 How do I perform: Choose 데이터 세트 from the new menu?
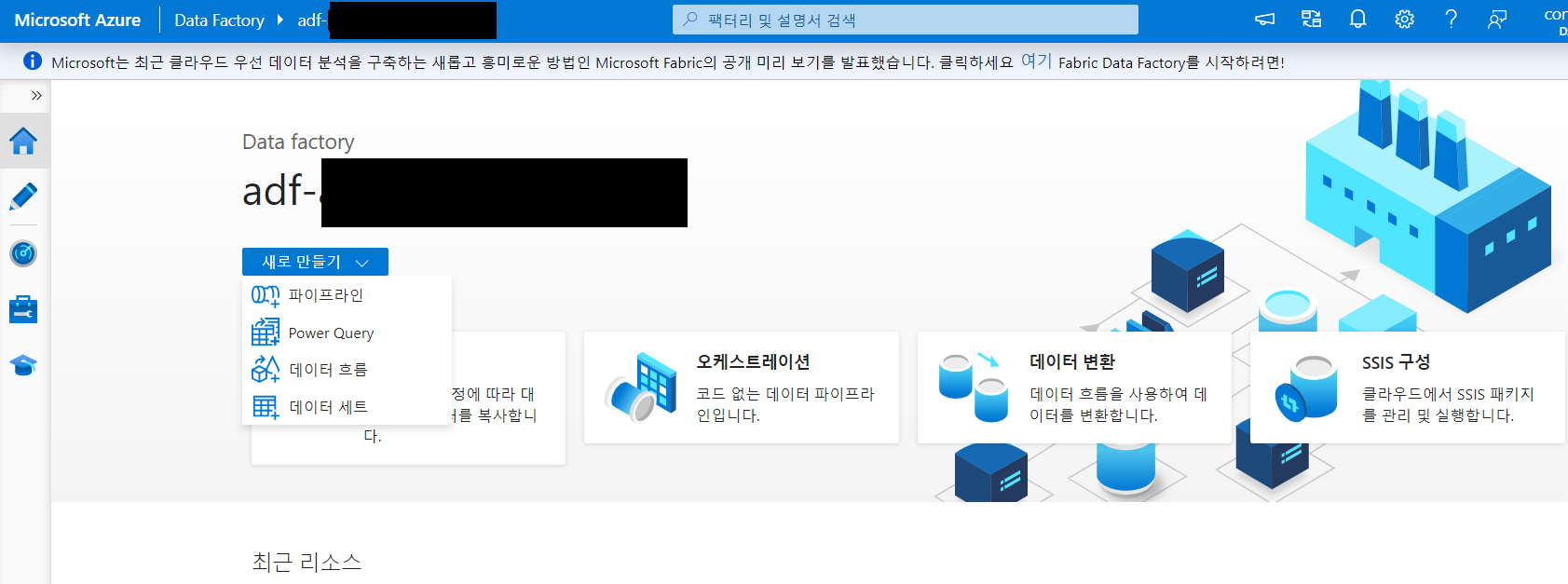coord(347,407)
